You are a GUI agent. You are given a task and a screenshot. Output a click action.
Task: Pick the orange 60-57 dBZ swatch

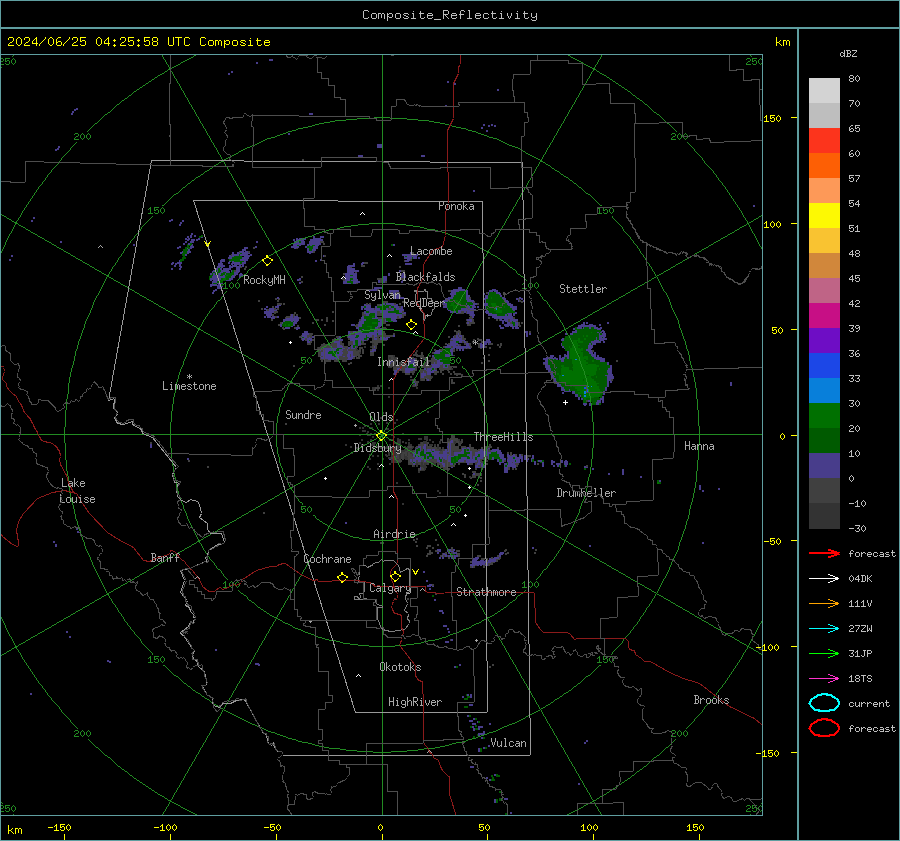[824, 165]
